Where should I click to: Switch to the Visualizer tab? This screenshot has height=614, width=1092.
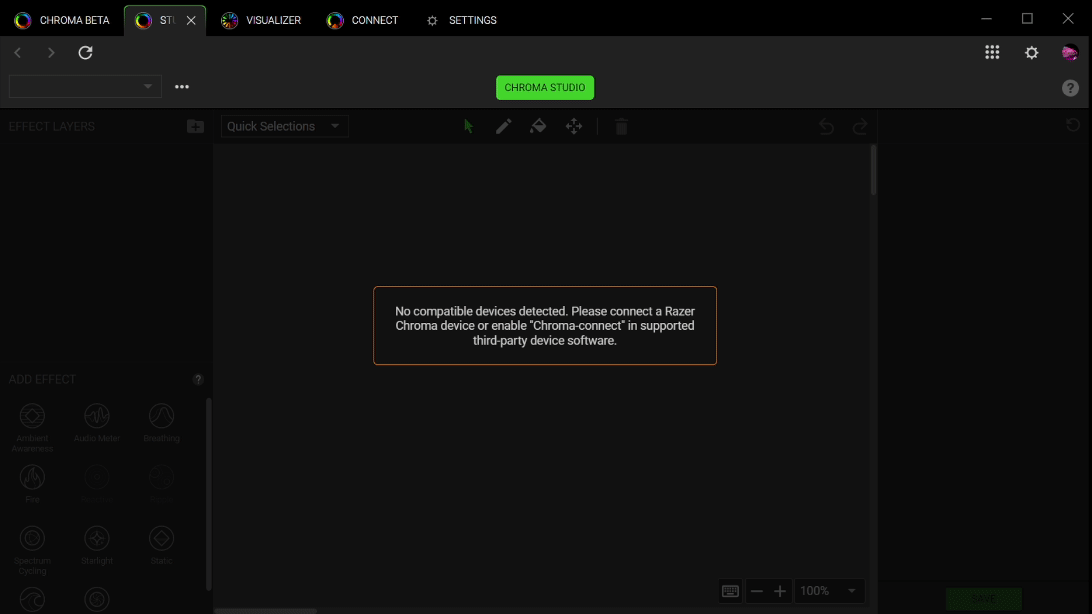coord(261,20)
